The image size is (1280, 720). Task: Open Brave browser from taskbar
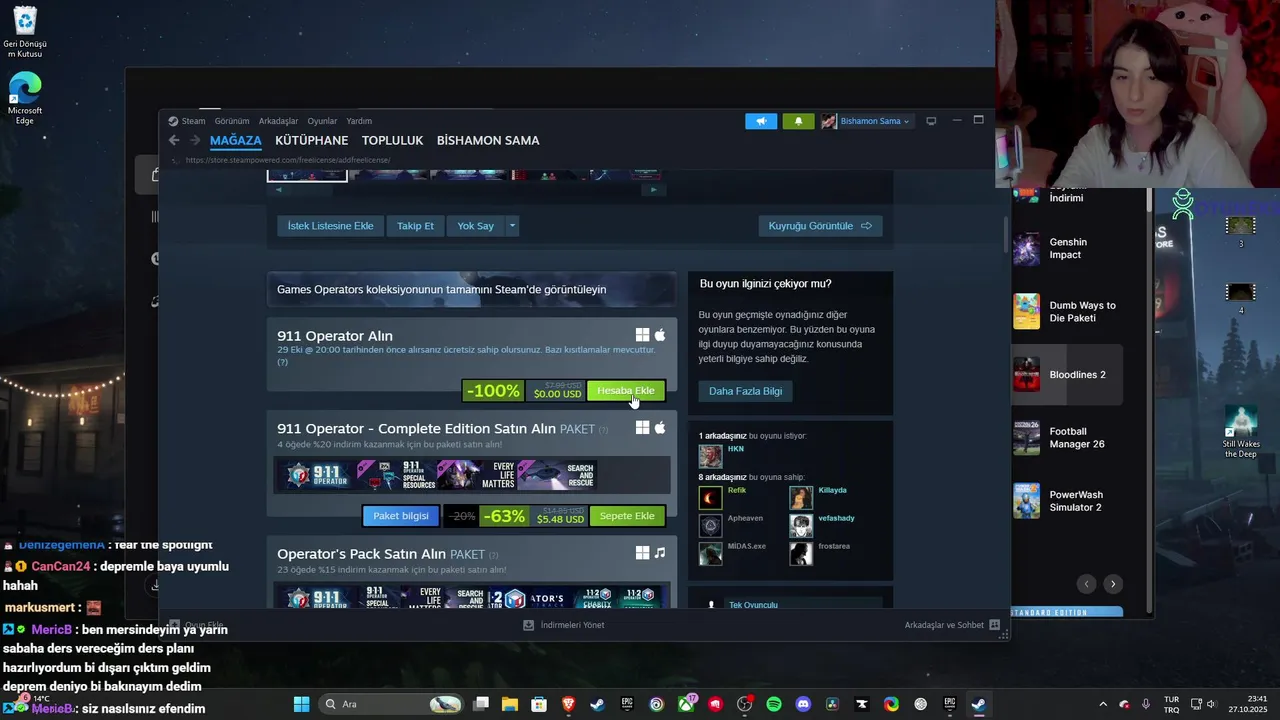(568, 704)
